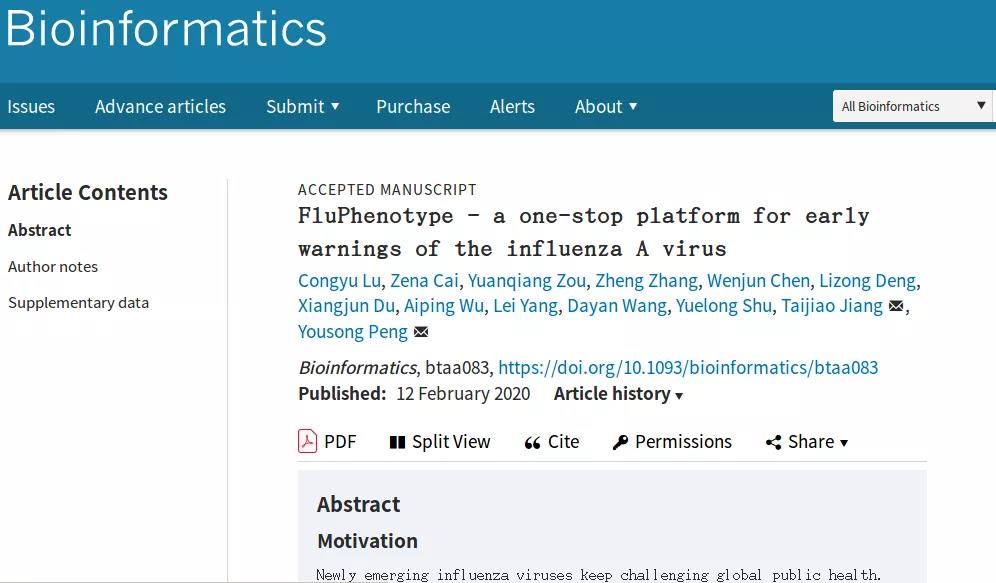Go to Advance articles
Image resolution: width=996 pixels, height=583 pixels.
point(160,106)
